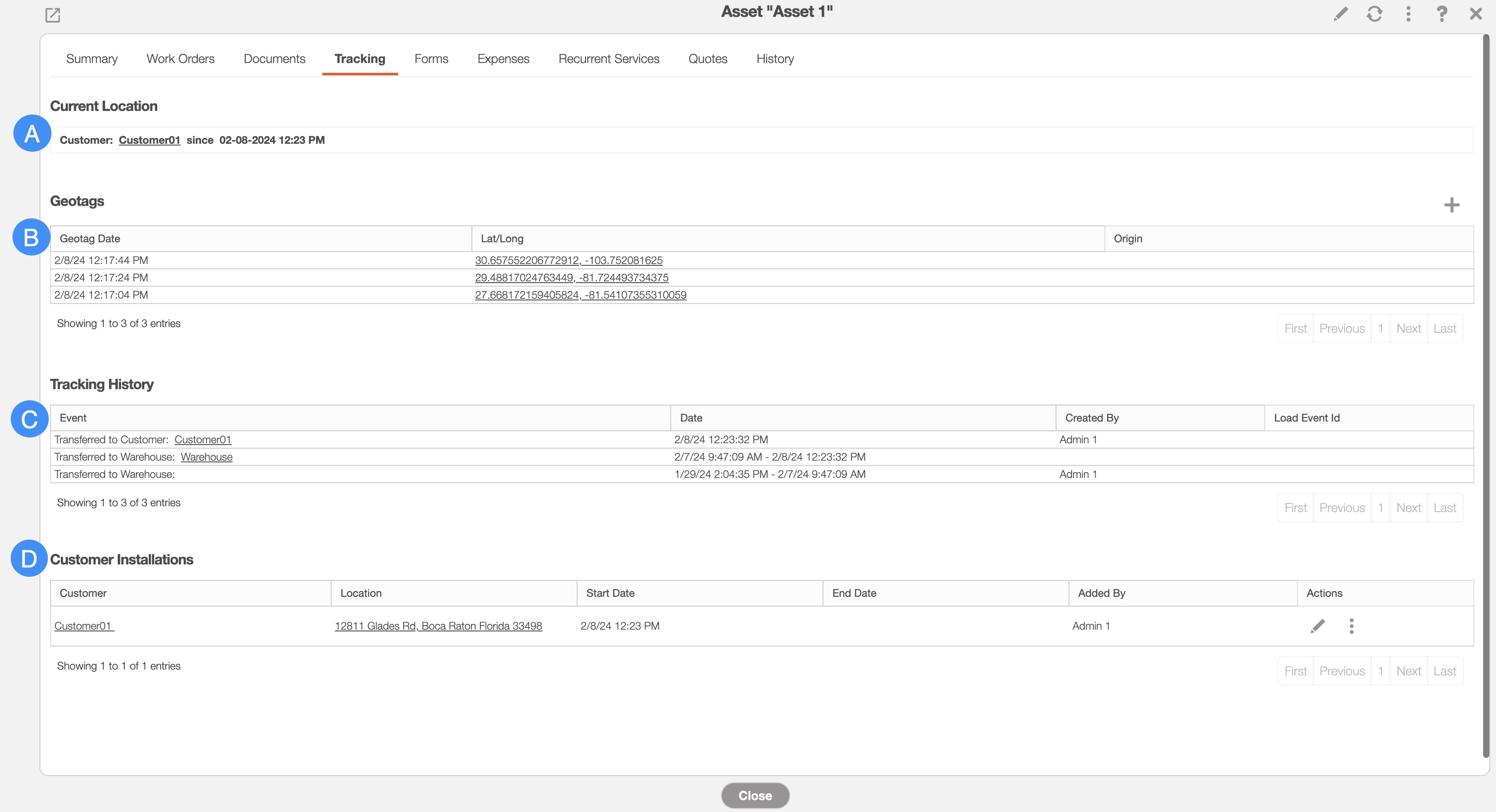This screenshot has width=1496, height=812.
Task: Open the 30.657552206772912 lat/long link
Action: pos(569,260)
